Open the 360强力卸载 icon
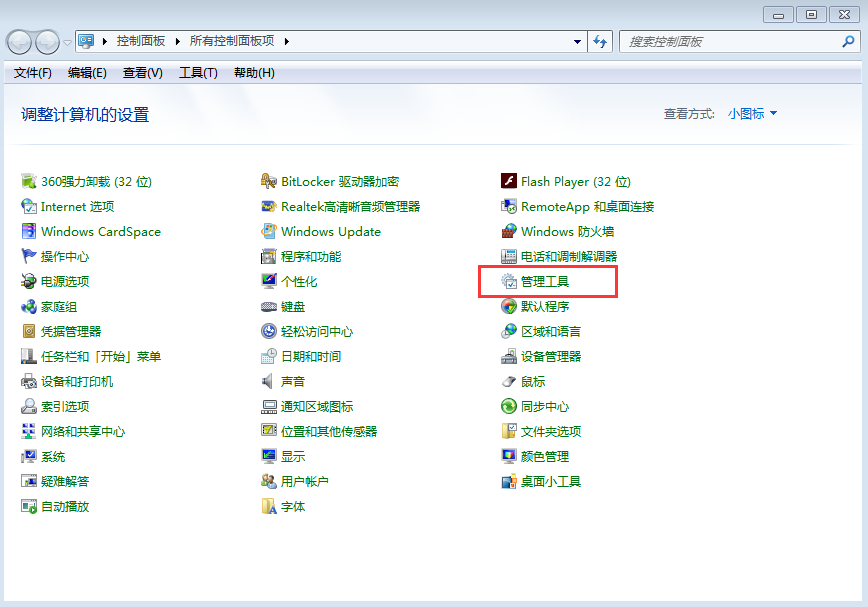Image resolution: width=868 pixels, height=607 pixels. [x=29, y=181]
